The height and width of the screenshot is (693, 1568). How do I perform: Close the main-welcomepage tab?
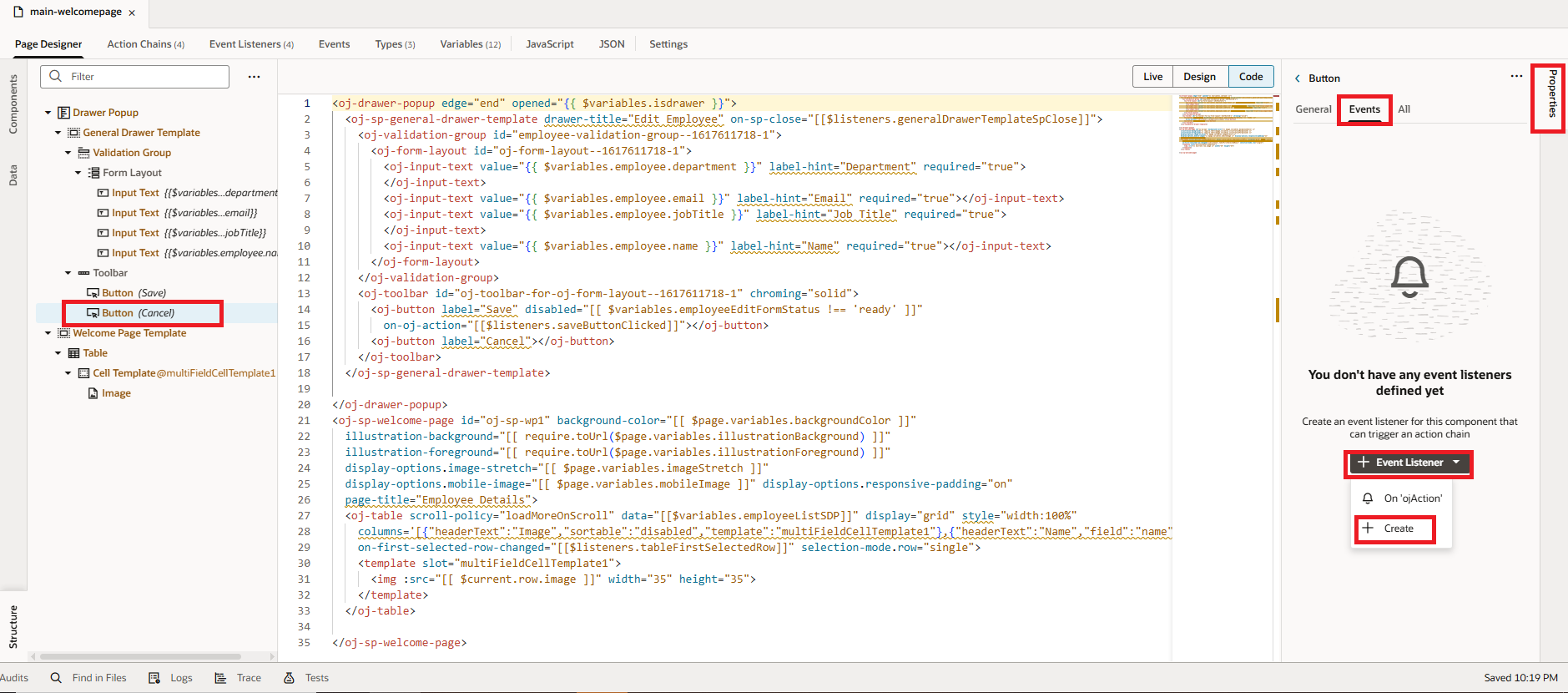coord(132,13)
